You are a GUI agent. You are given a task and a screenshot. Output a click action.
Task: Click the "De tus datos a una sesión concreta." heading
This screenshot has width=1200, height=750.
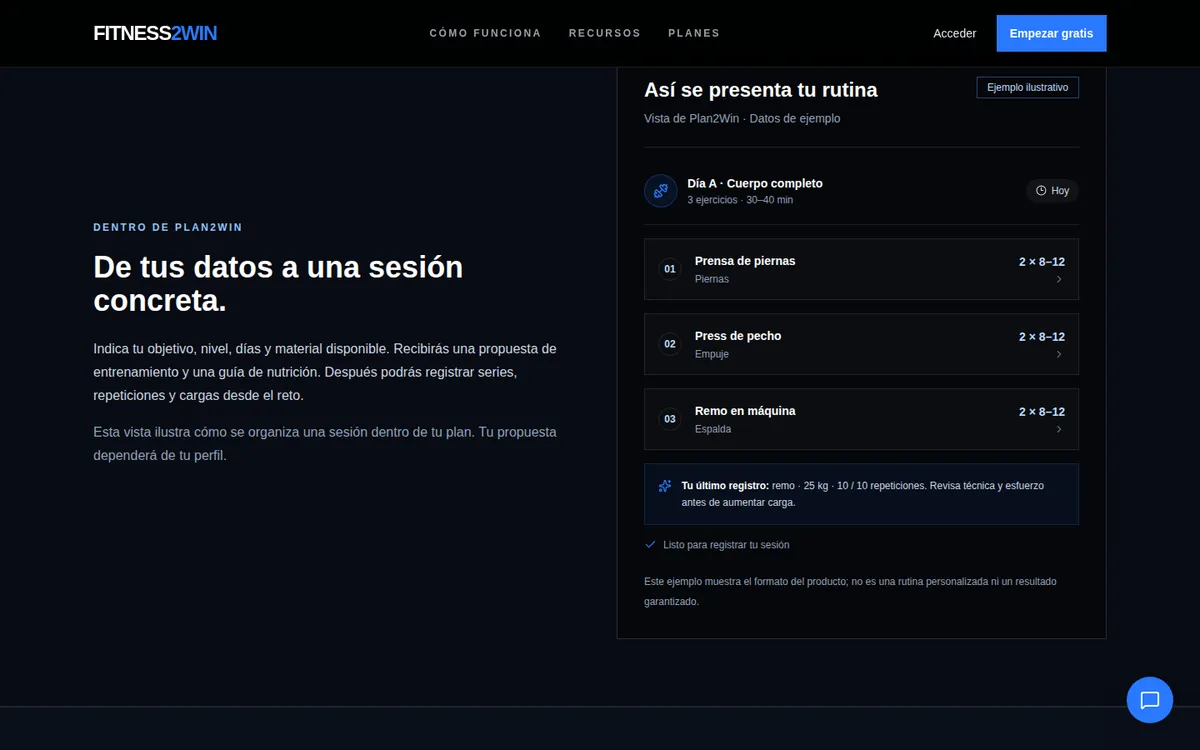[278, 283]
